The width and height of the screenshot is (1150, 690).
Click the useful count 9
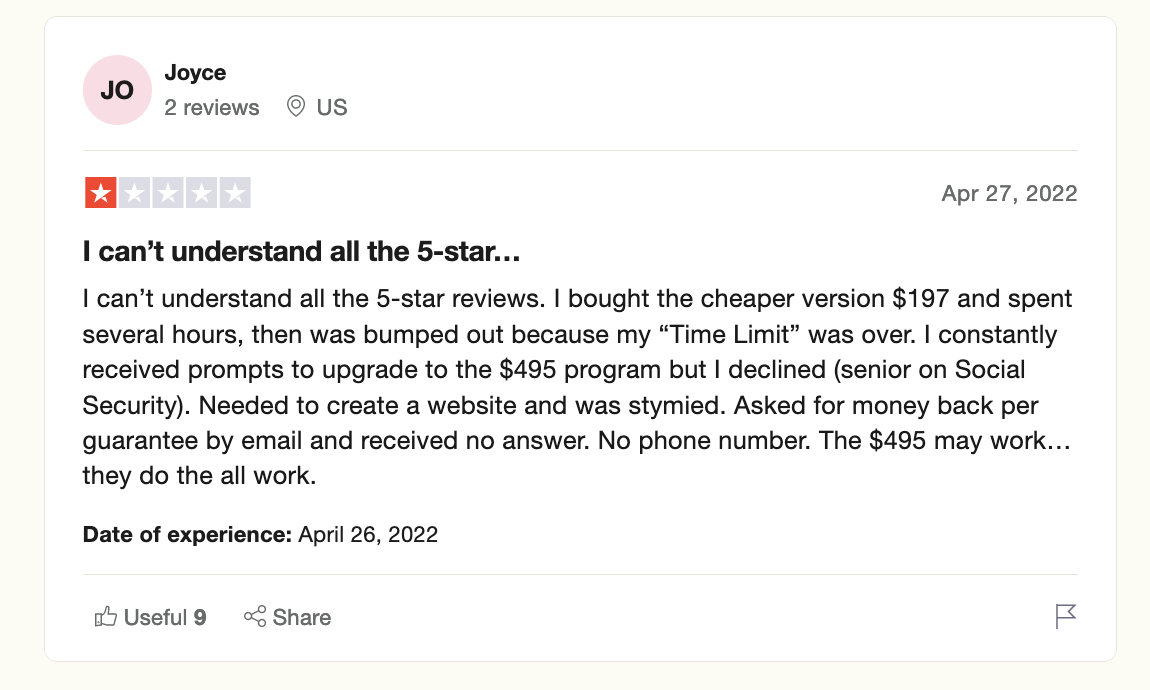click(199, 617)
